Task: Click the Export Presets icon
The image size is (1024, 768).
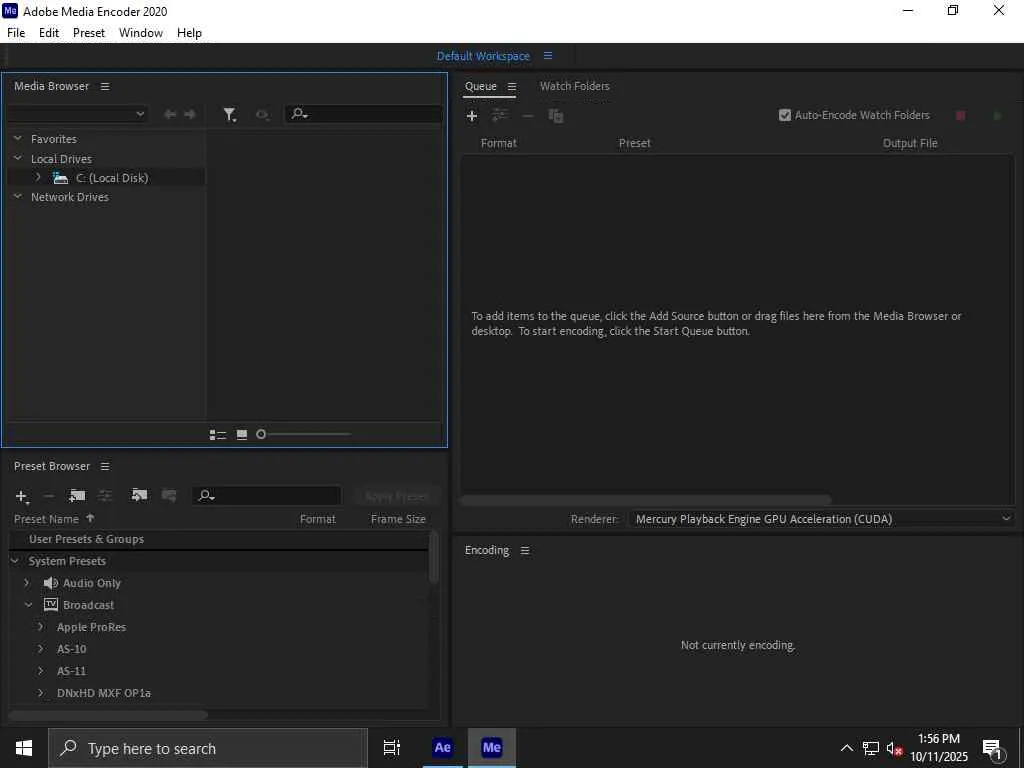Action: (x=168, y=496)
